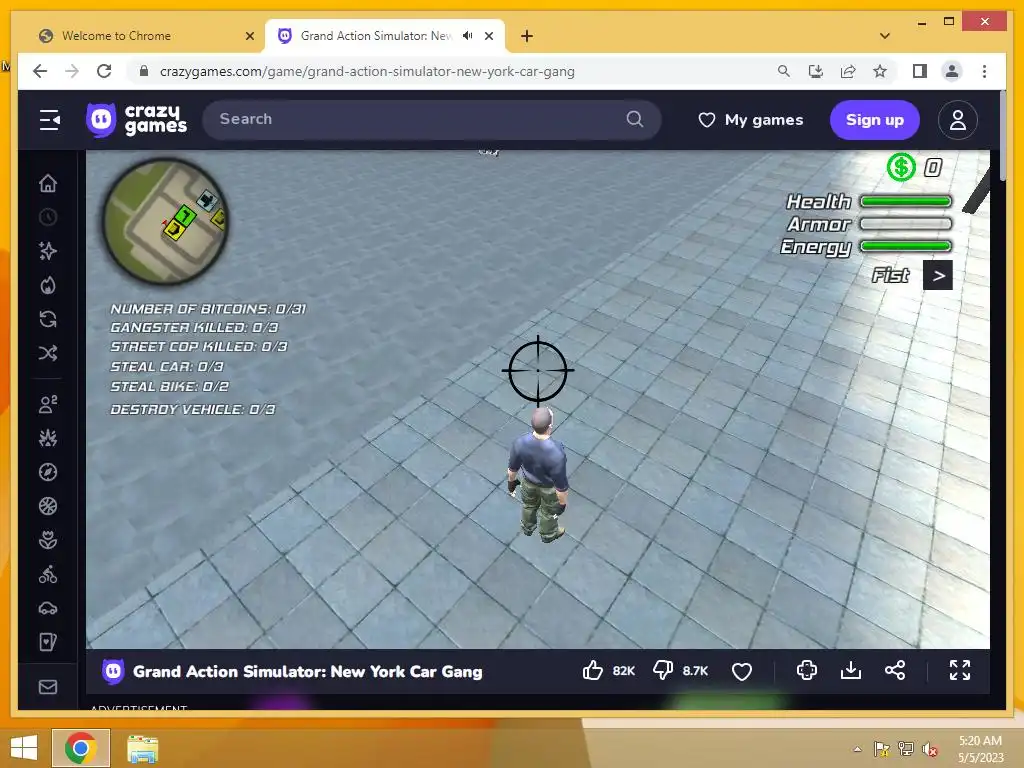1024x768 pixels.
Task: Open Chrome three-dot menu
Action: point(984,71)
